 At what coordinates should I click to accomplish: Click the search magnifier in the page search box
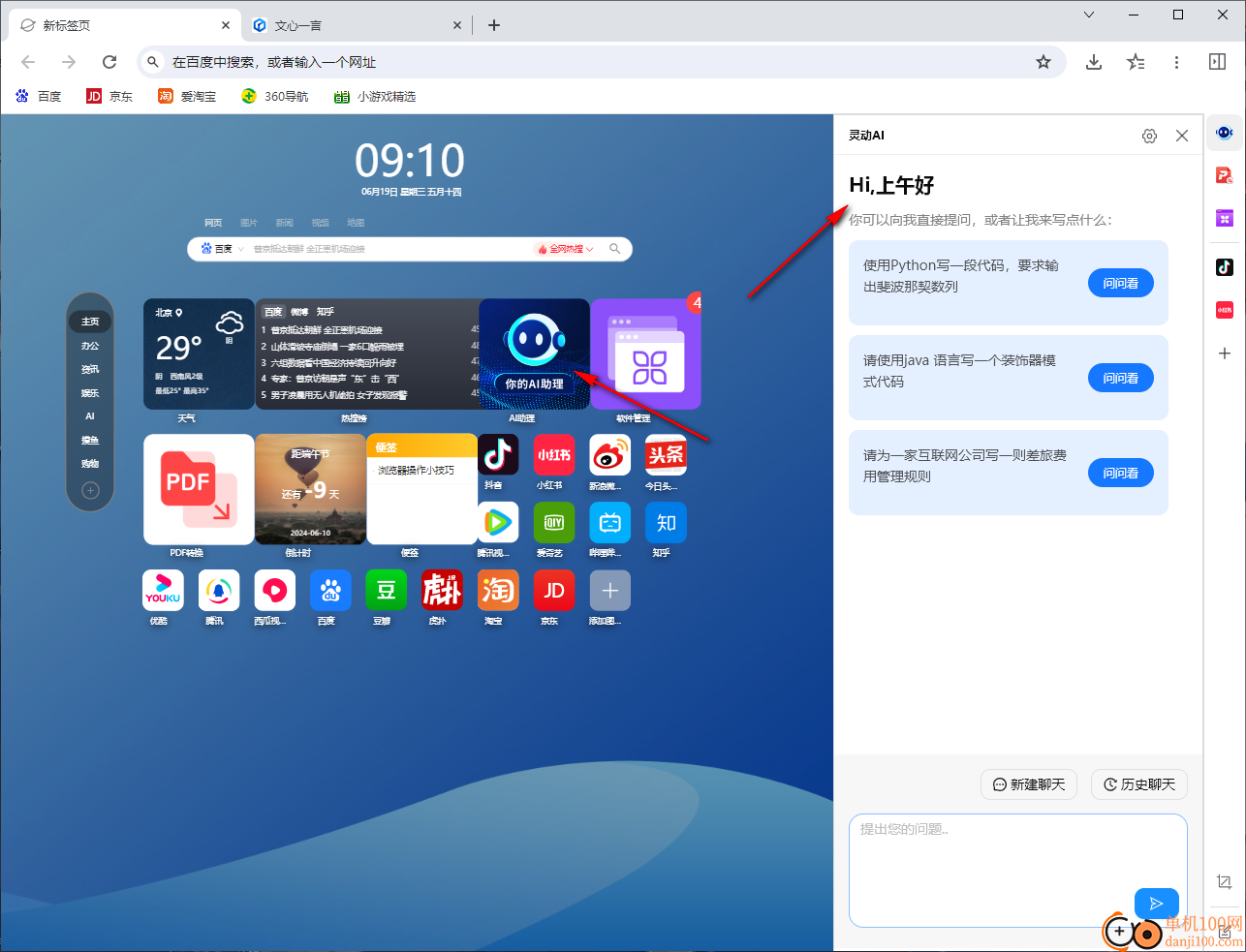tap(614, 249)
